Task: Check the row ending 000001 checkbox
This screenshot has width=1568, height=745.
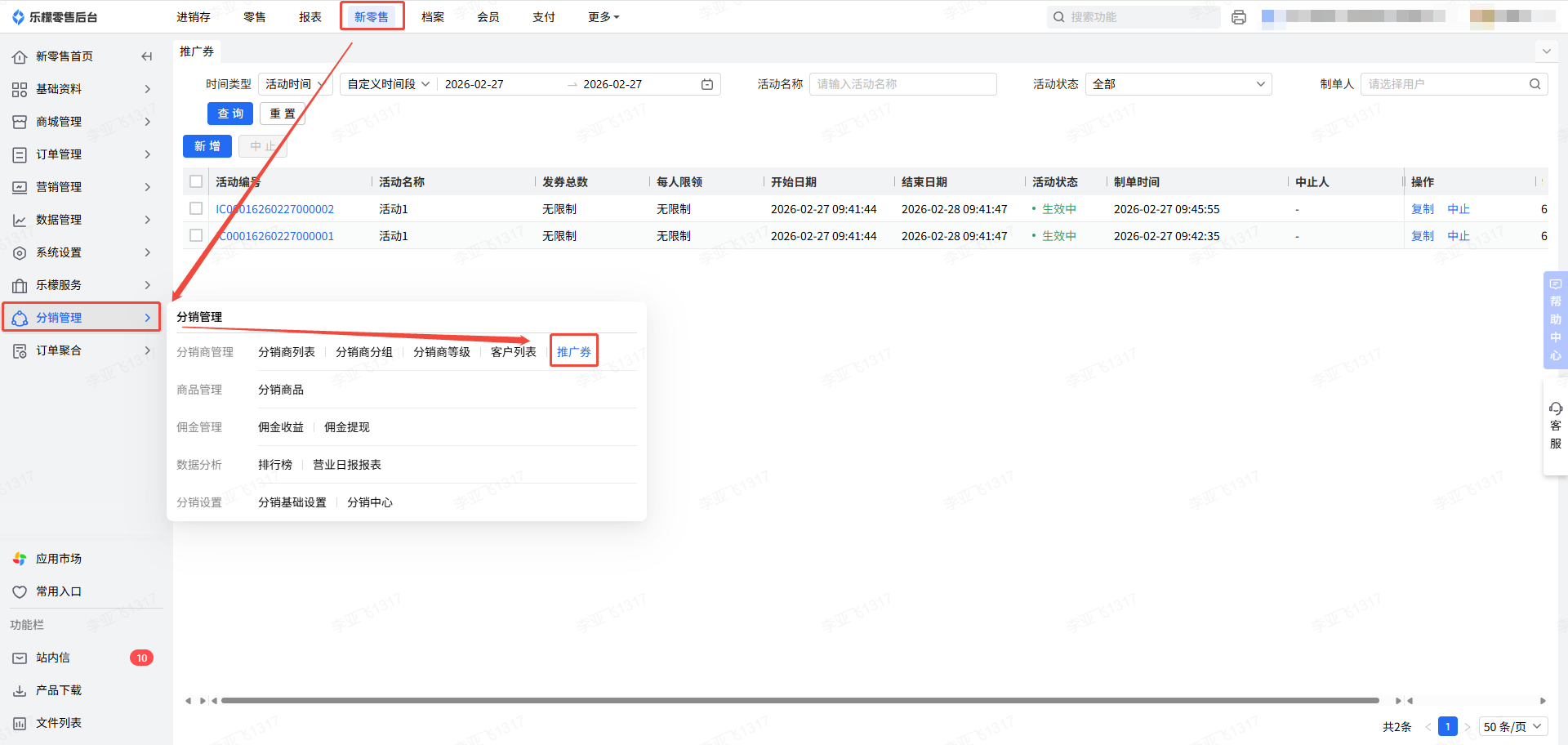Action: (x=196, y=235)
